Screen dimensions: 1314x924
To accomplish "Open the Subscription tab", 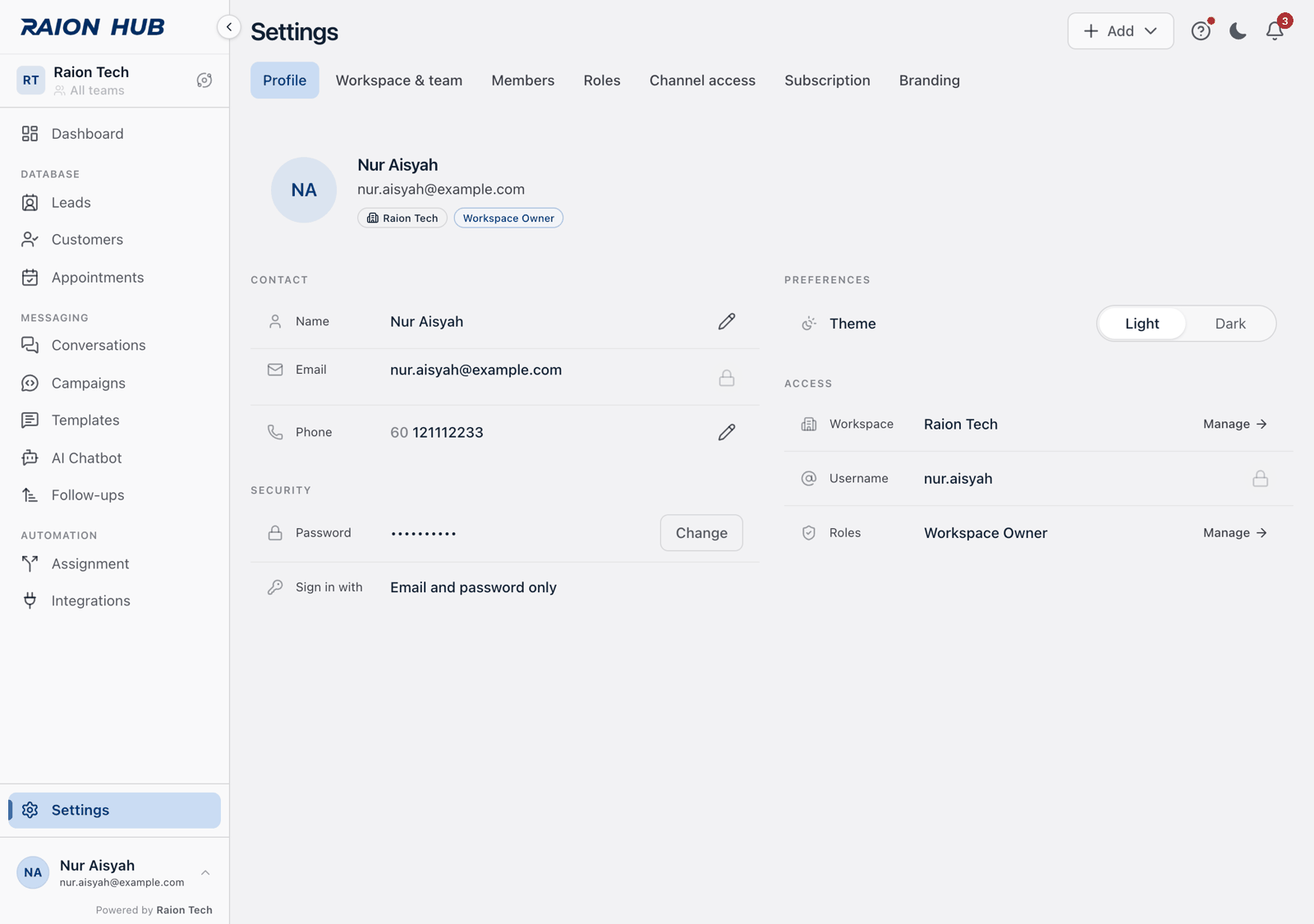I will 827,80.
